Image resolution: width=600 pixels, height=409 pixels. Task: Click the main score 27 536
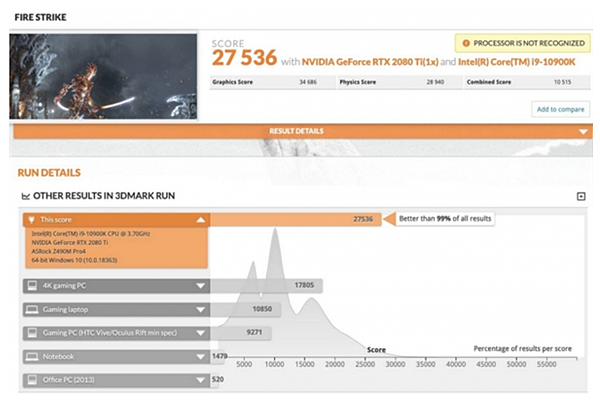pyautogui.click(x=244, y=58)
